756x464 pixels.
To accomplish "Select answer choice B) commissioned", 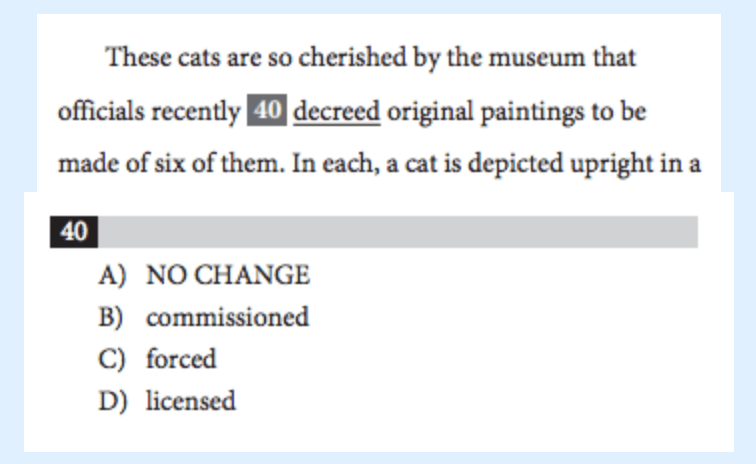I will [x=203, y=317].
